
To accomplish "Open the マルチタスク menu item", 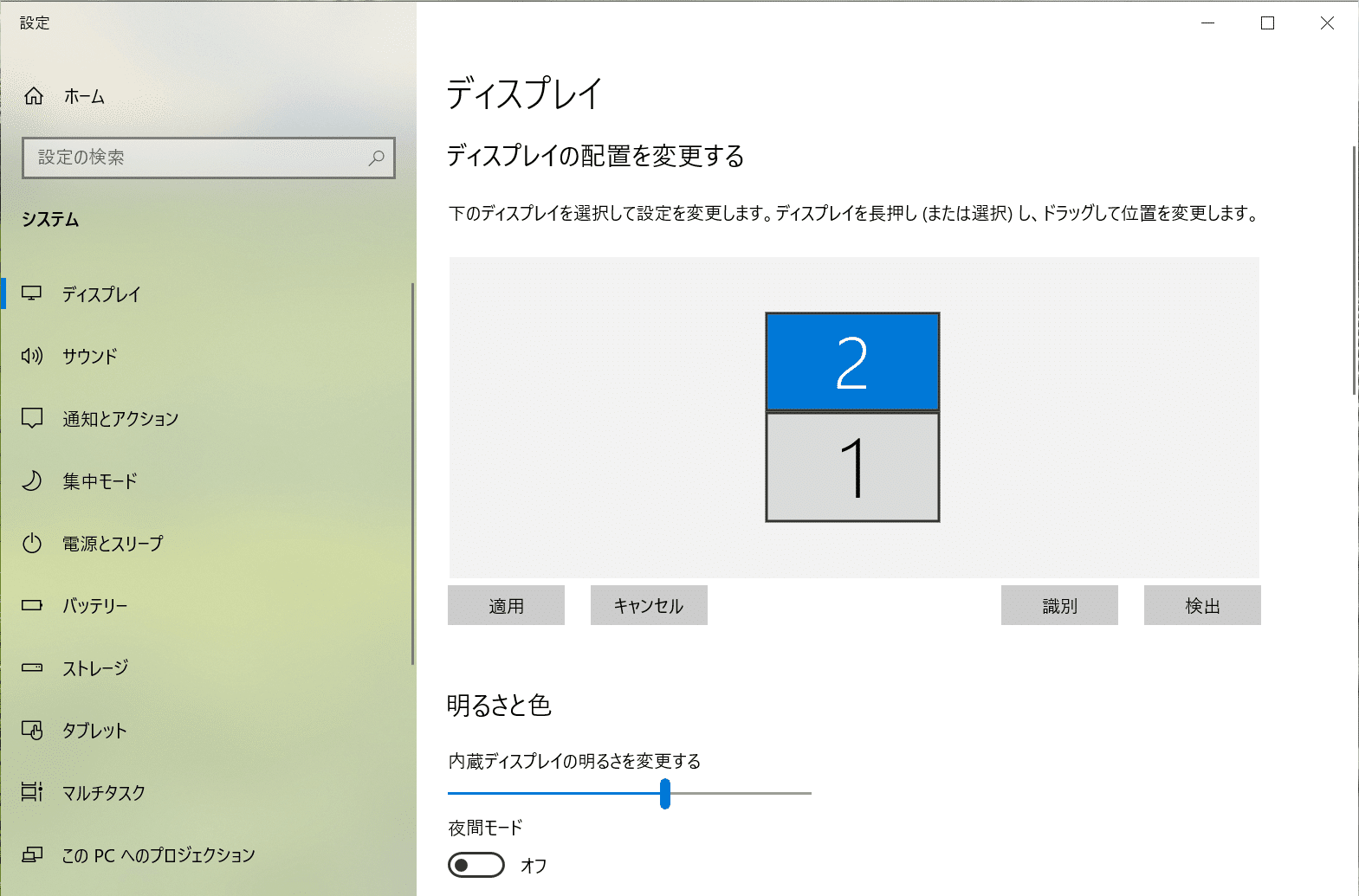I will point(104,792).
